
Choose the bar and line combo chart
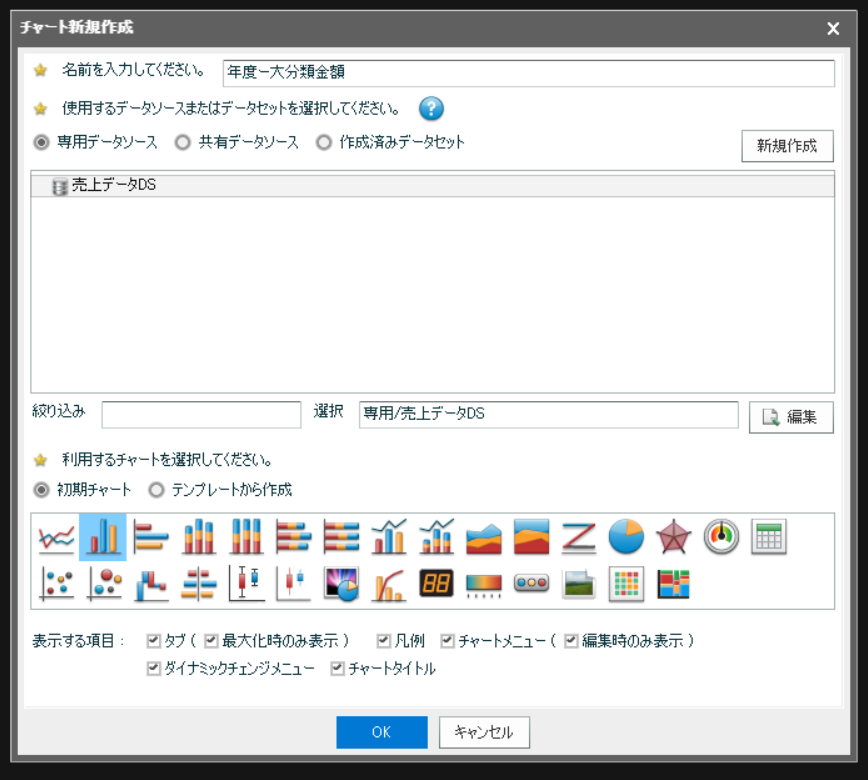click(x=389, y=536)
